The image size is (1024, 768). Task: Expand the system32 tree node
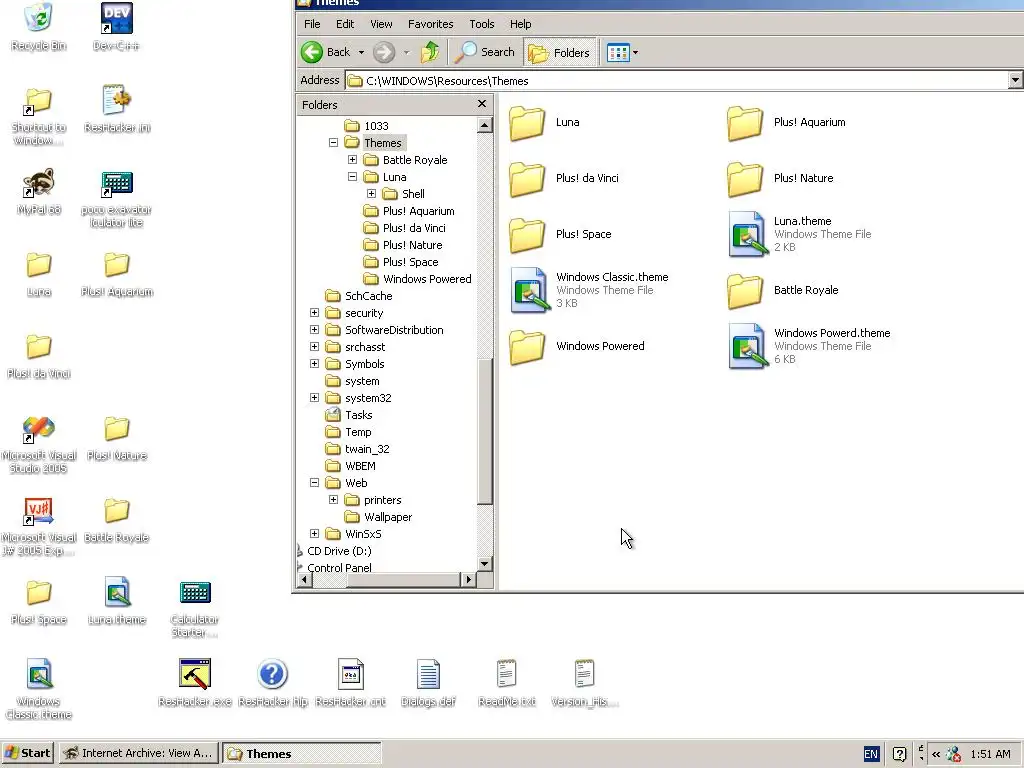(x=314, y=398)
